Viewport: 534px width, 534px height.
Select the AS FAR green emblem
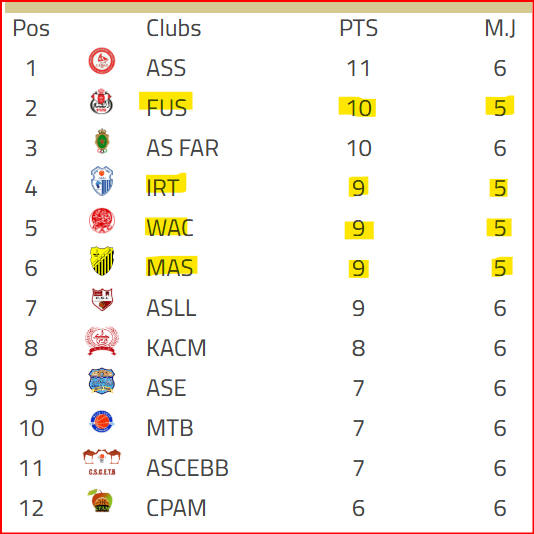101,141
